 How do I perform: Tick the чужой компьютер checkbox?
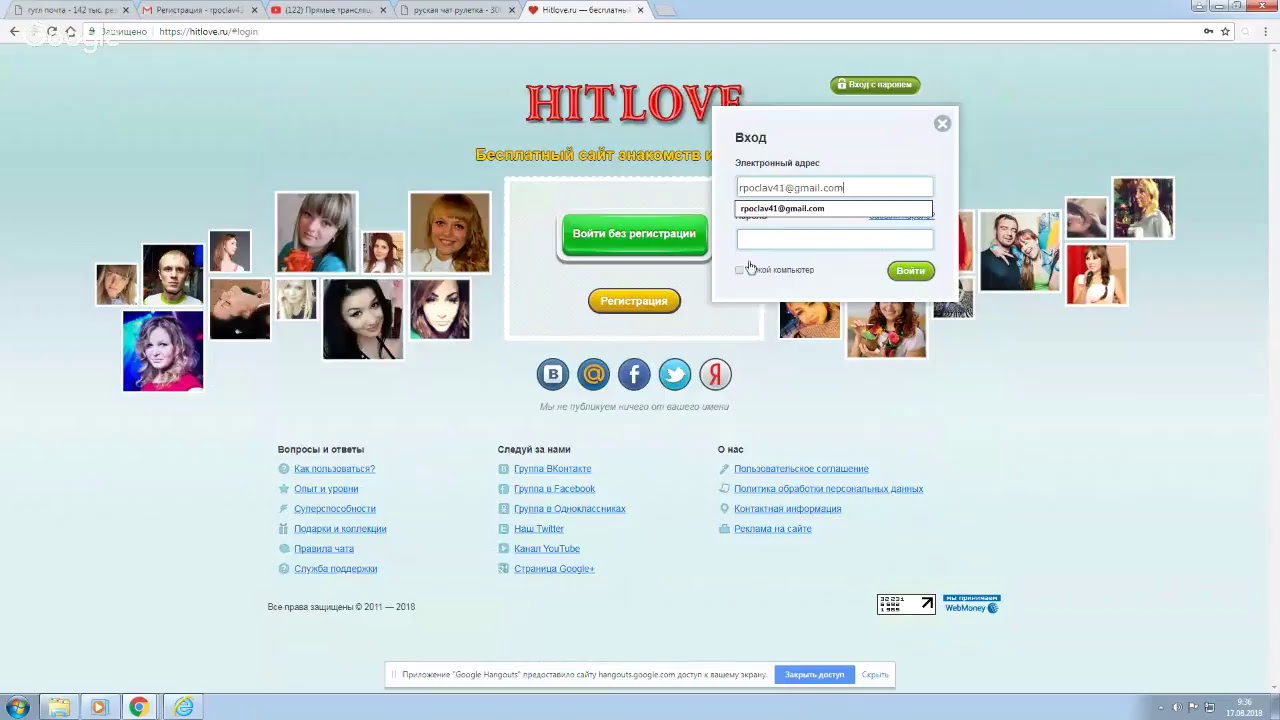(x=740, y=270)
